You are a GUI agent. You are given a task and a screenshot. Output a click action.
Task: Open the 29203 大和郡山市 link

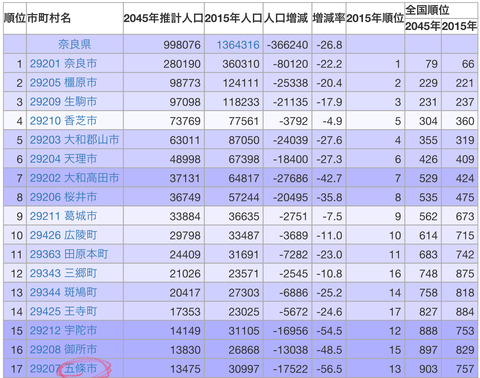74,140
